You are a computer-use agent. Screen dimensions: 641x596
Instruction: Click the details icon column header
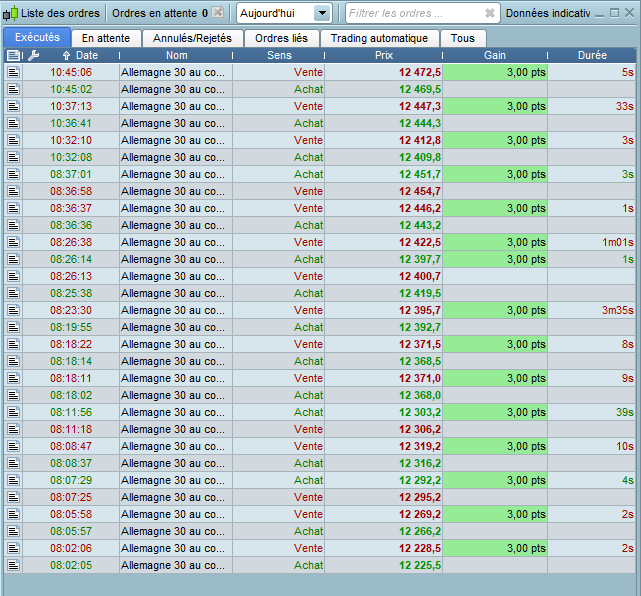pyautogui.click(x=13, y=55)
